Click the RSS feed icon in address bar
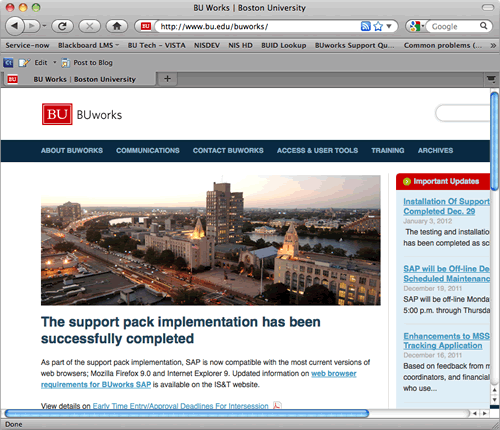500x430 pixels. click(x=365, y=26)
